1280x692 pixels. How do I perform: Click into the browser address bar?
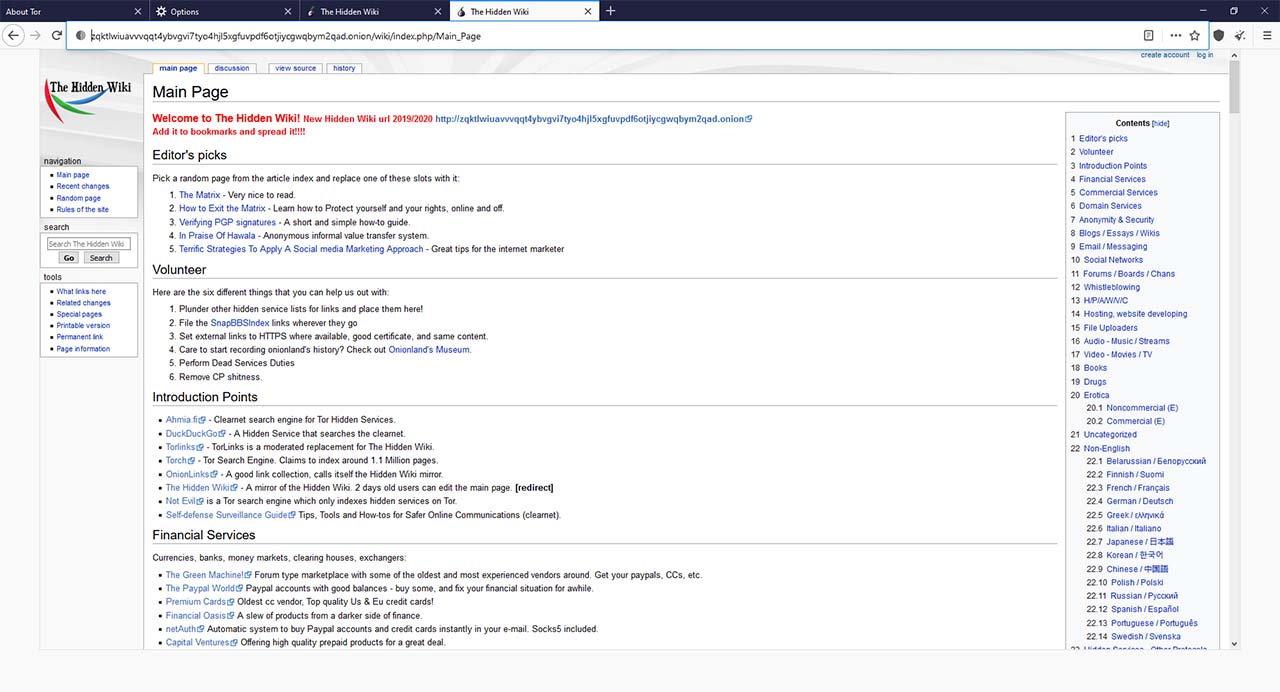pos(610,36)
